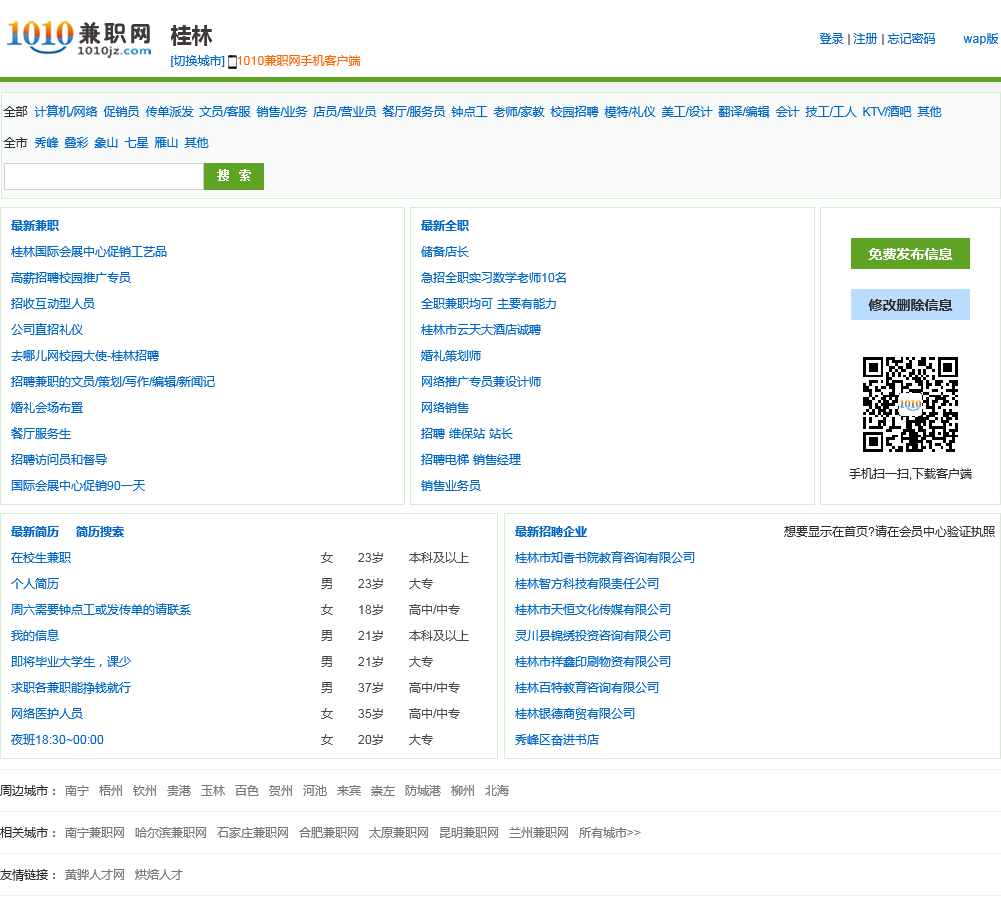Open 哈尔滨兼职网 link
This screenshot has height=910, width=1001.
pyautogui.click(x=170, y=833)
